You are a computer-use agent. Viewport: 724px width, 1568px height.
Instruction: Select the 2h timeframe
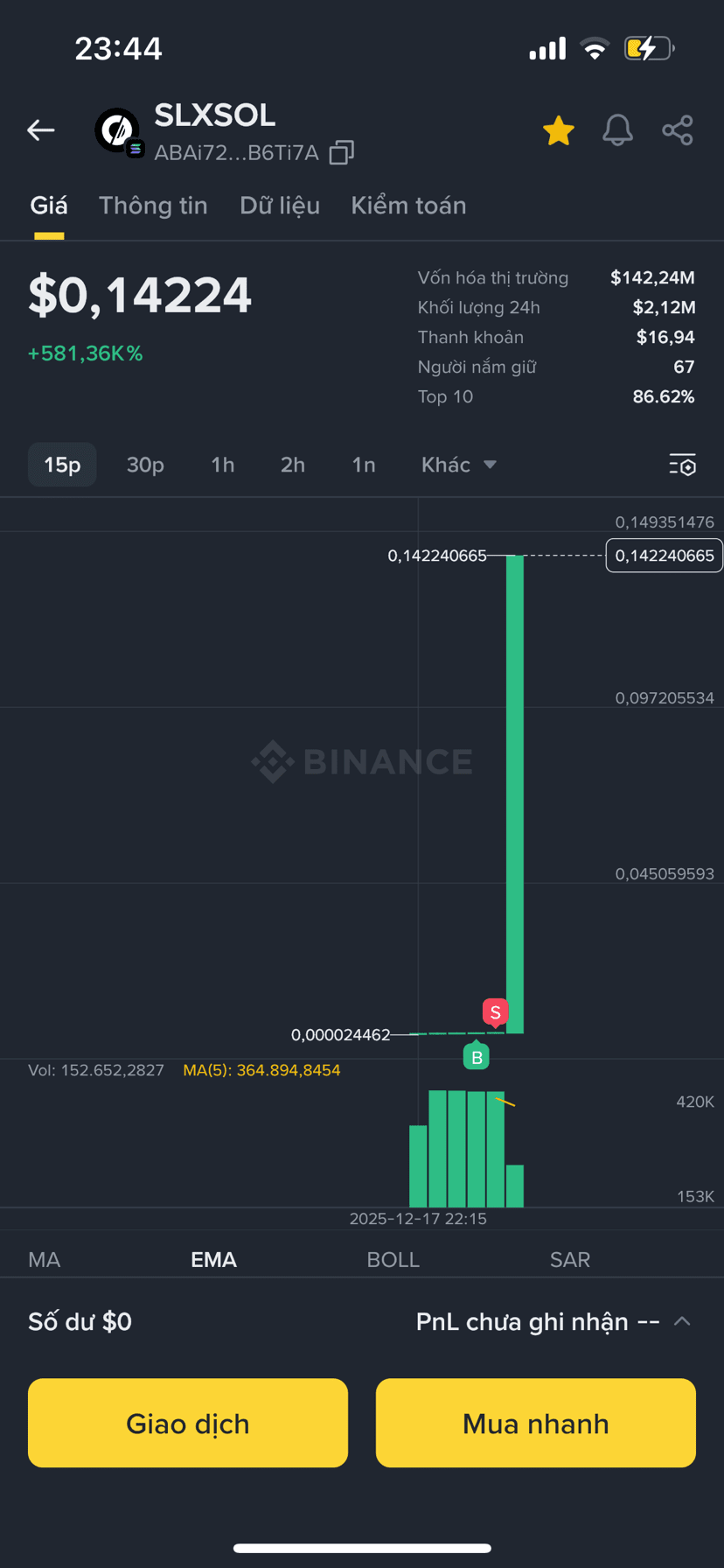pyautogui.click(x=293, y=465)
